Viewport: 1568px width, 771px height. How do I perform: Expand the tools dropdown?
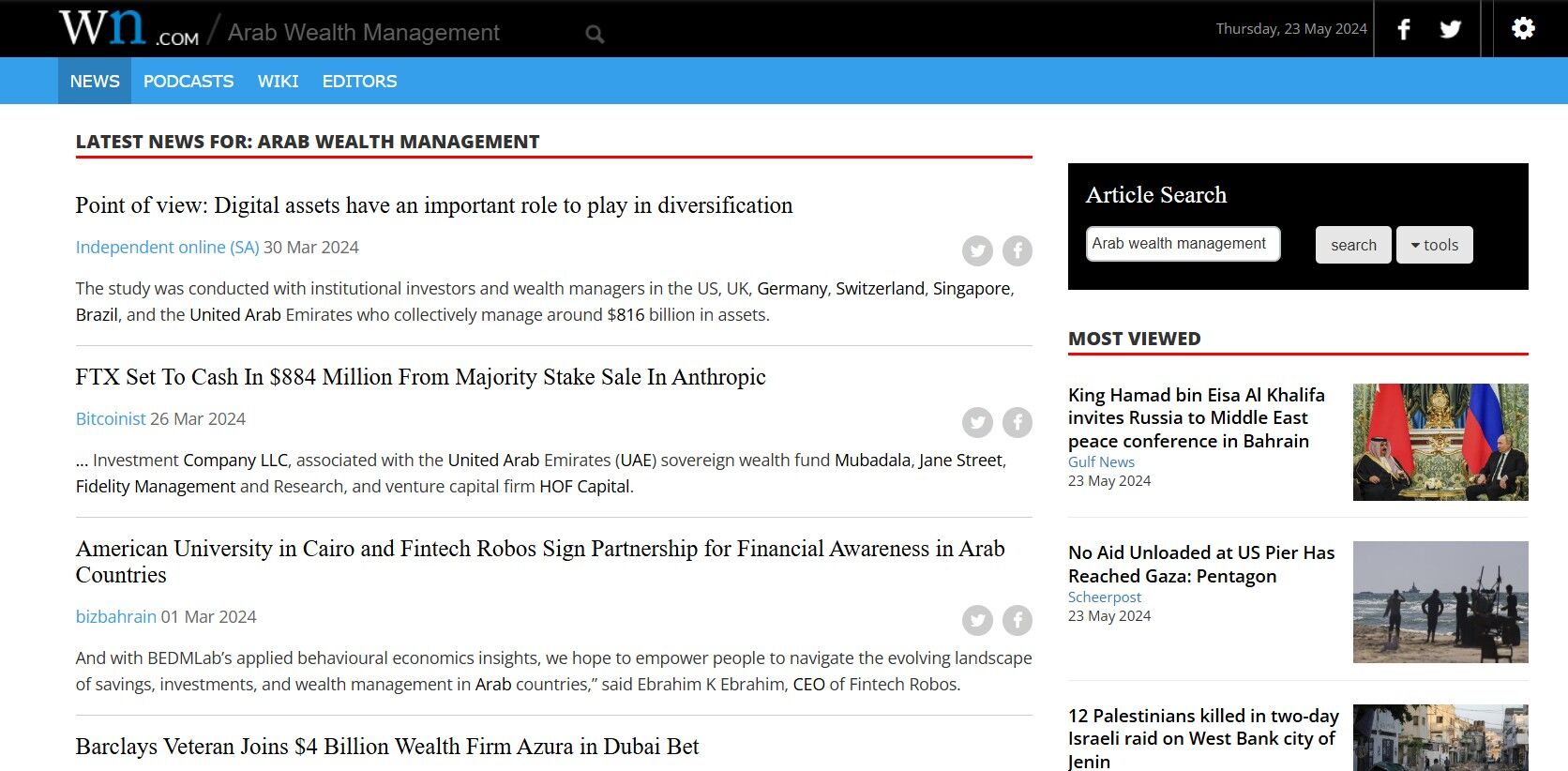1434,245
